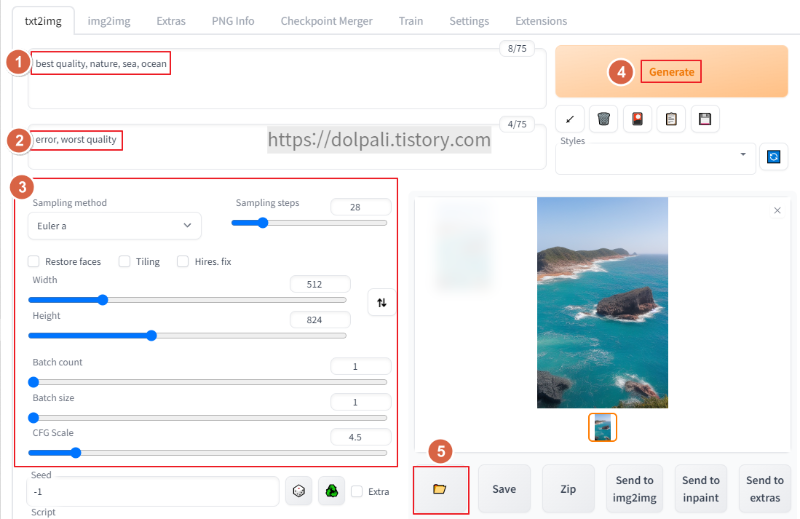Click the red card icon for extra networks

[637, 119]
